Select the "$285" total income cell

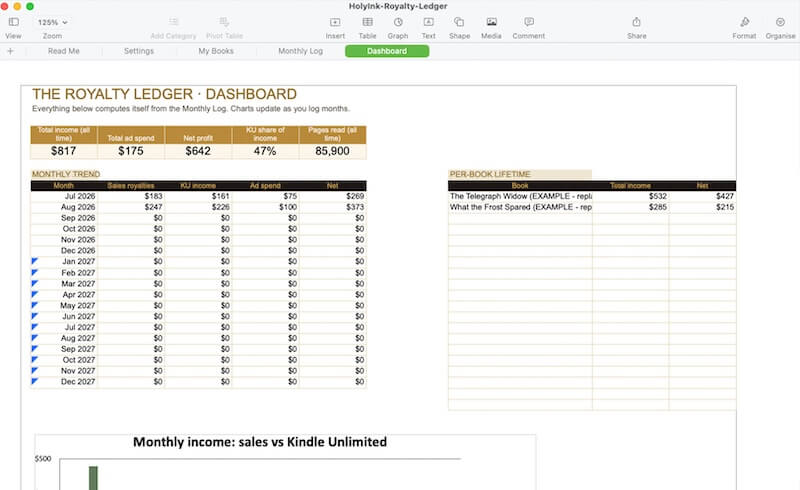(x=631, y=207)
